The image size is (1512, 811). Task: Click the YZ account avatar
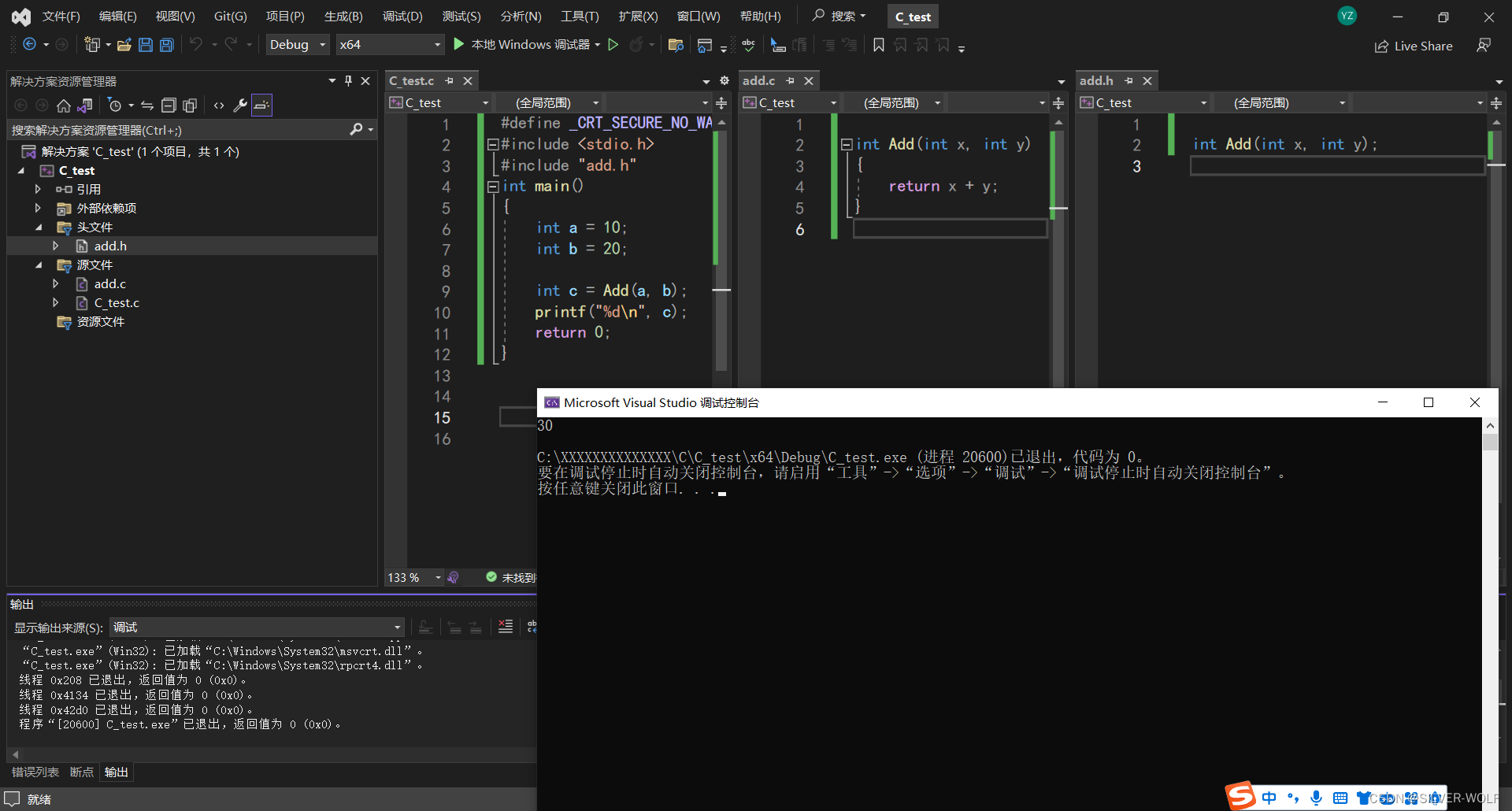click(x=1347, y=16)
